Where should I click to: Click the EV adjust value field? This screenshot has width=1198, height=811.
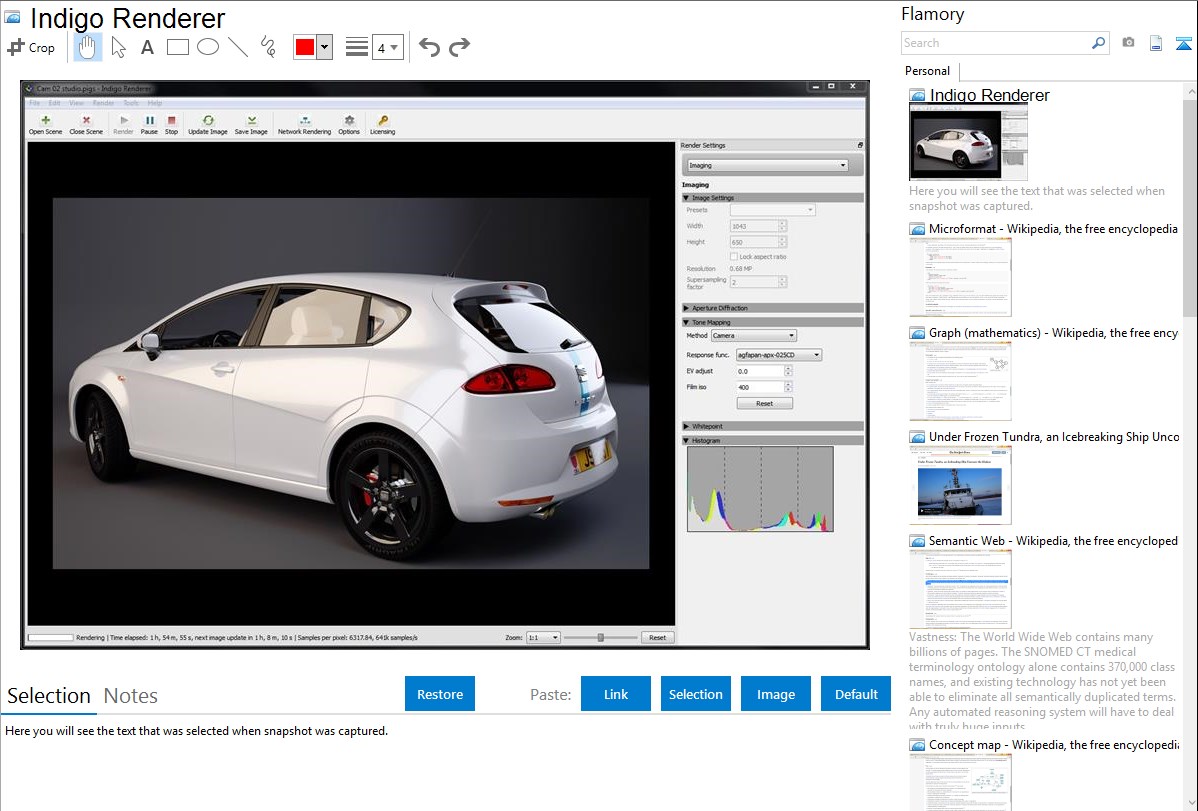pyautogui.click(x=760, y=371)
